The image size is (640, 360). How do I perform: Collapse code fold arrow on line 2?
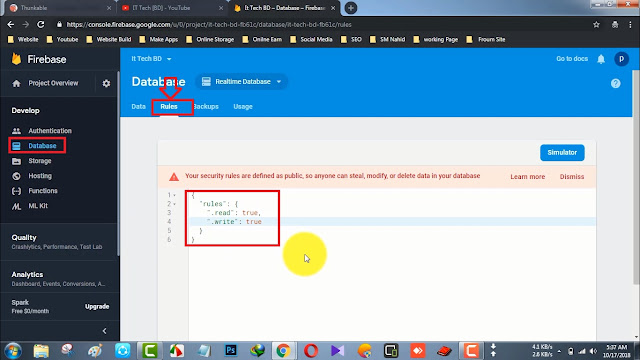[x=175, y=204]
